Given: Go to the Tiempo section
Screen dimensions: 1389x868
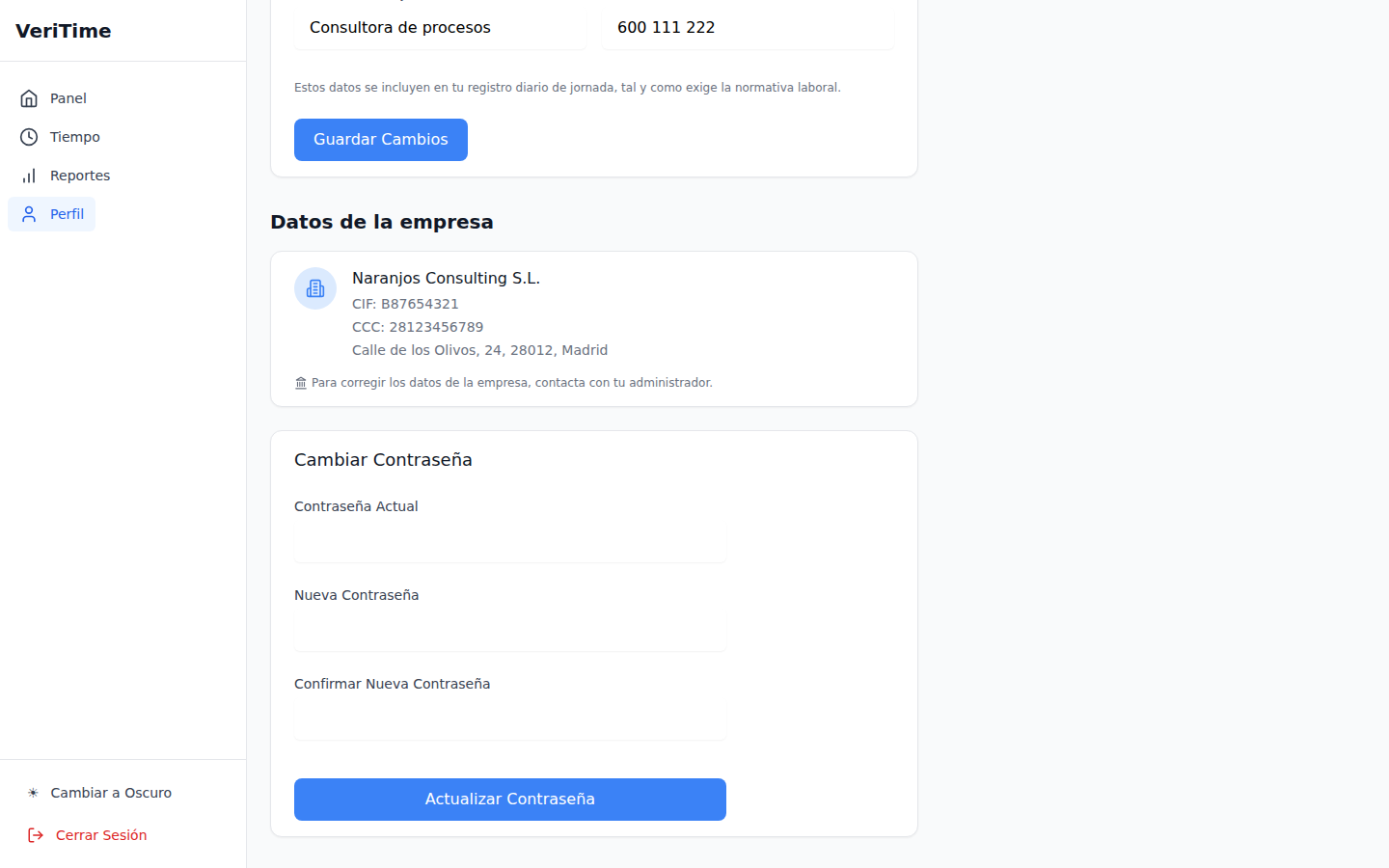Looking at the screenshot, I should (60, 137).
